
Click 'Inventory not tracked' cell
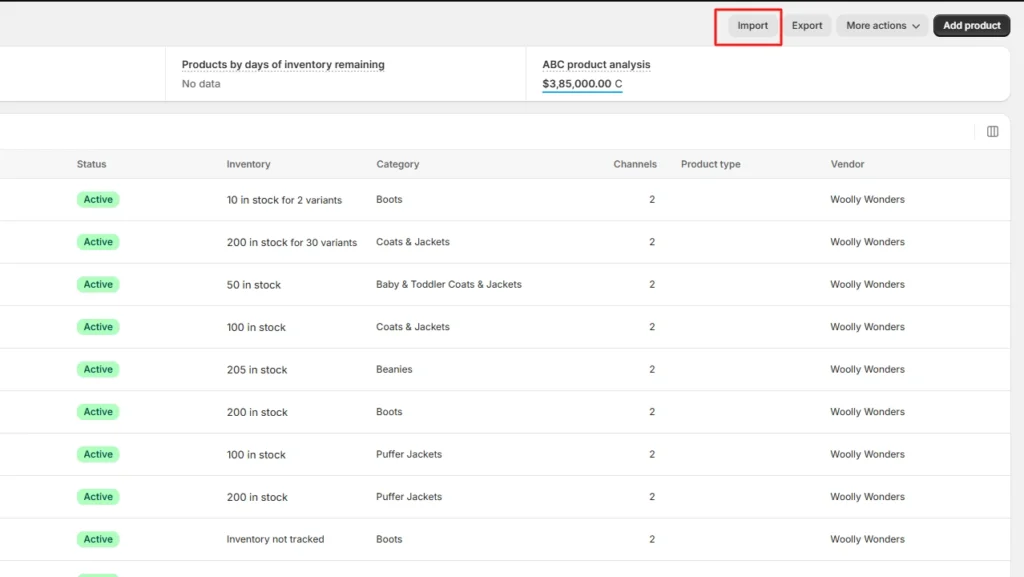click(x=275, y=539)
